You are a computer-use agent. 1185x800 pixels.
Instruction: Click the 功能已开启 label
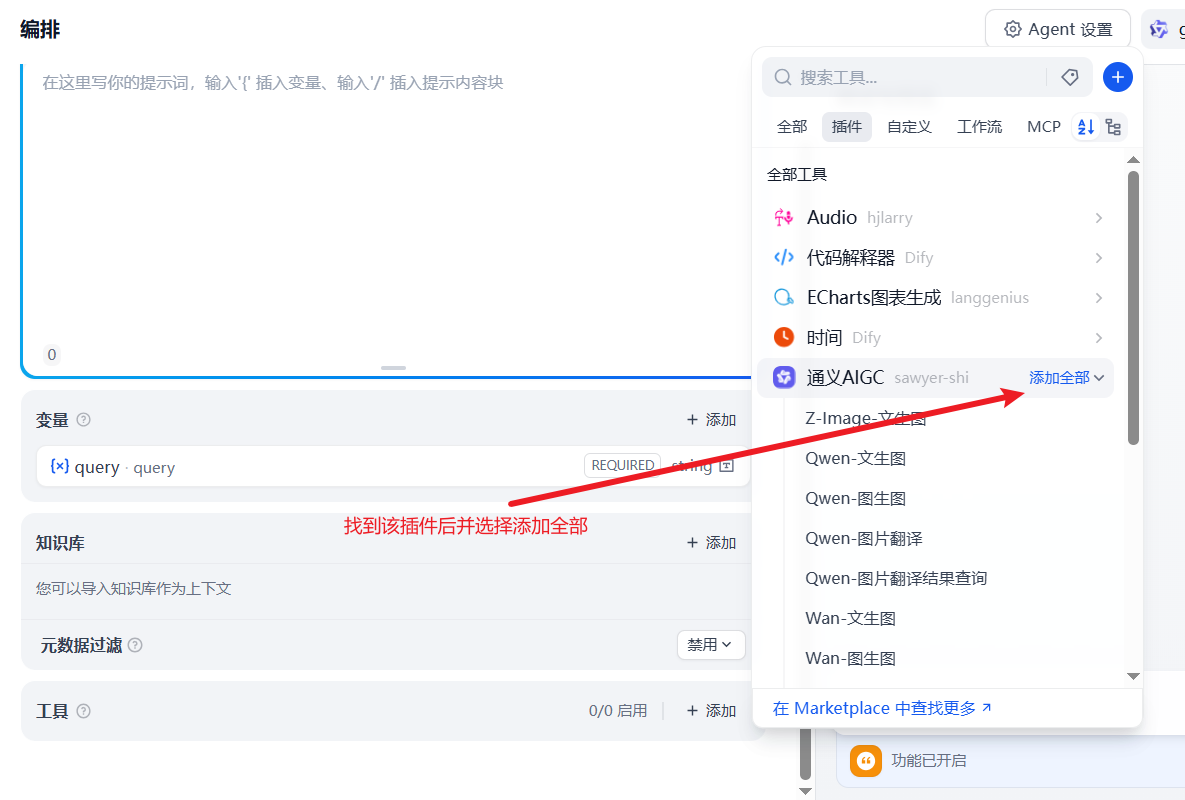pos(929,761)
